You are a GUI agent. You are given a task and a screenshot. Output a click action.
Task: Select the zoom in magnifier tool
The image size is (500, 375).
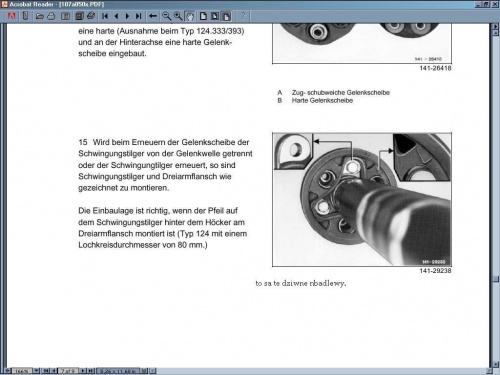tap(178, 16)
